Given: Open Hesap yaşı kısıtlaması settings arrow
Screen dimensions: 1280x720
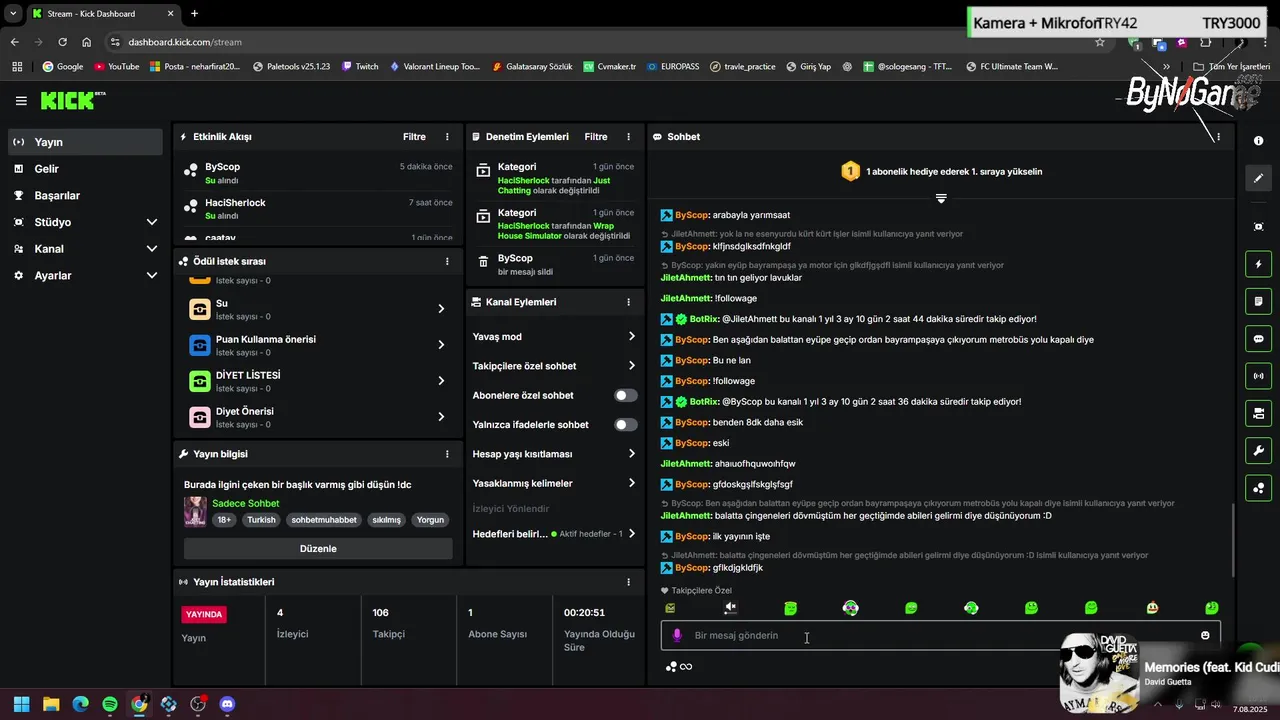Looking at the screenshot, I should 632,454.
